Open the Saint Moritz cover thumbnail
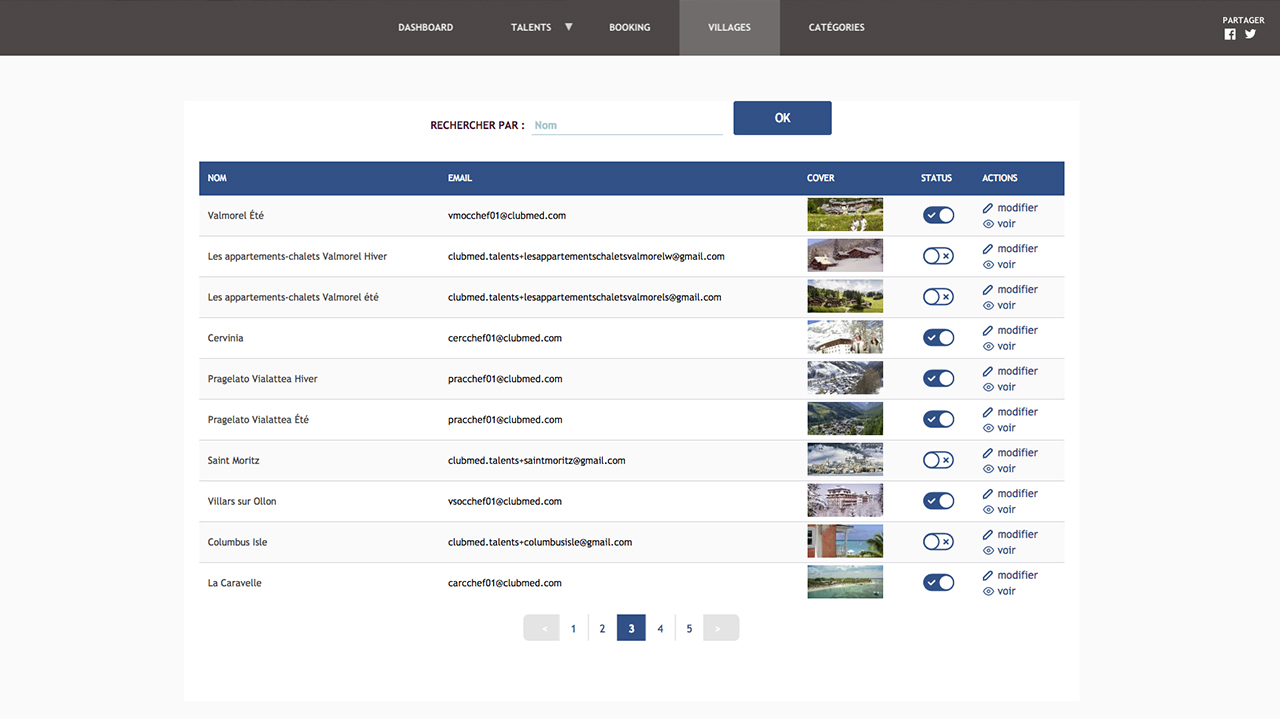This screenshot has width=1280, height=719. pos(845,460)
